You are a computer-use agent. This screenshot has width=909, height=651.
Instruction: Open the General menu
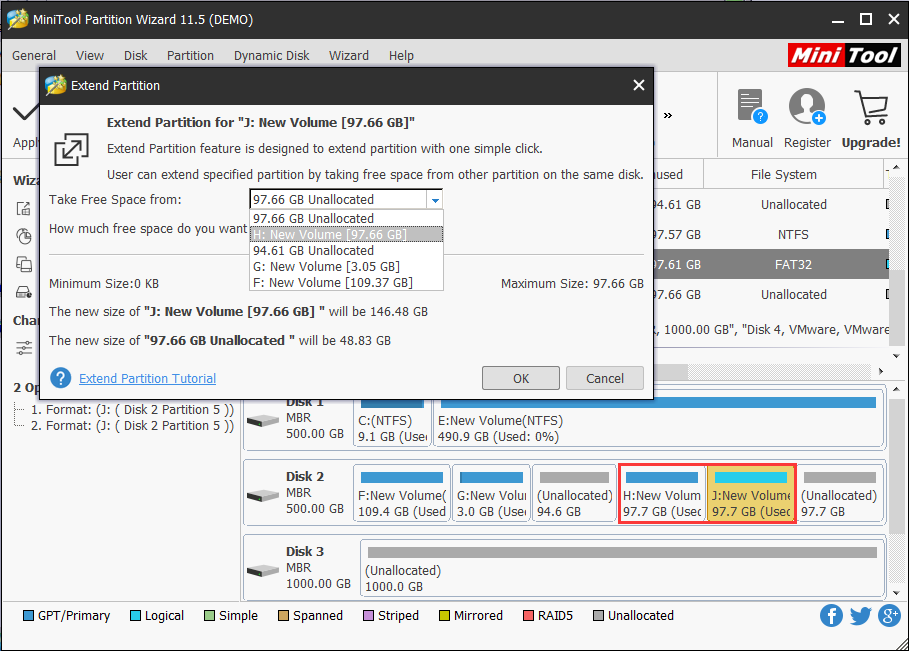pyautogui.click(x=34, y=56)
